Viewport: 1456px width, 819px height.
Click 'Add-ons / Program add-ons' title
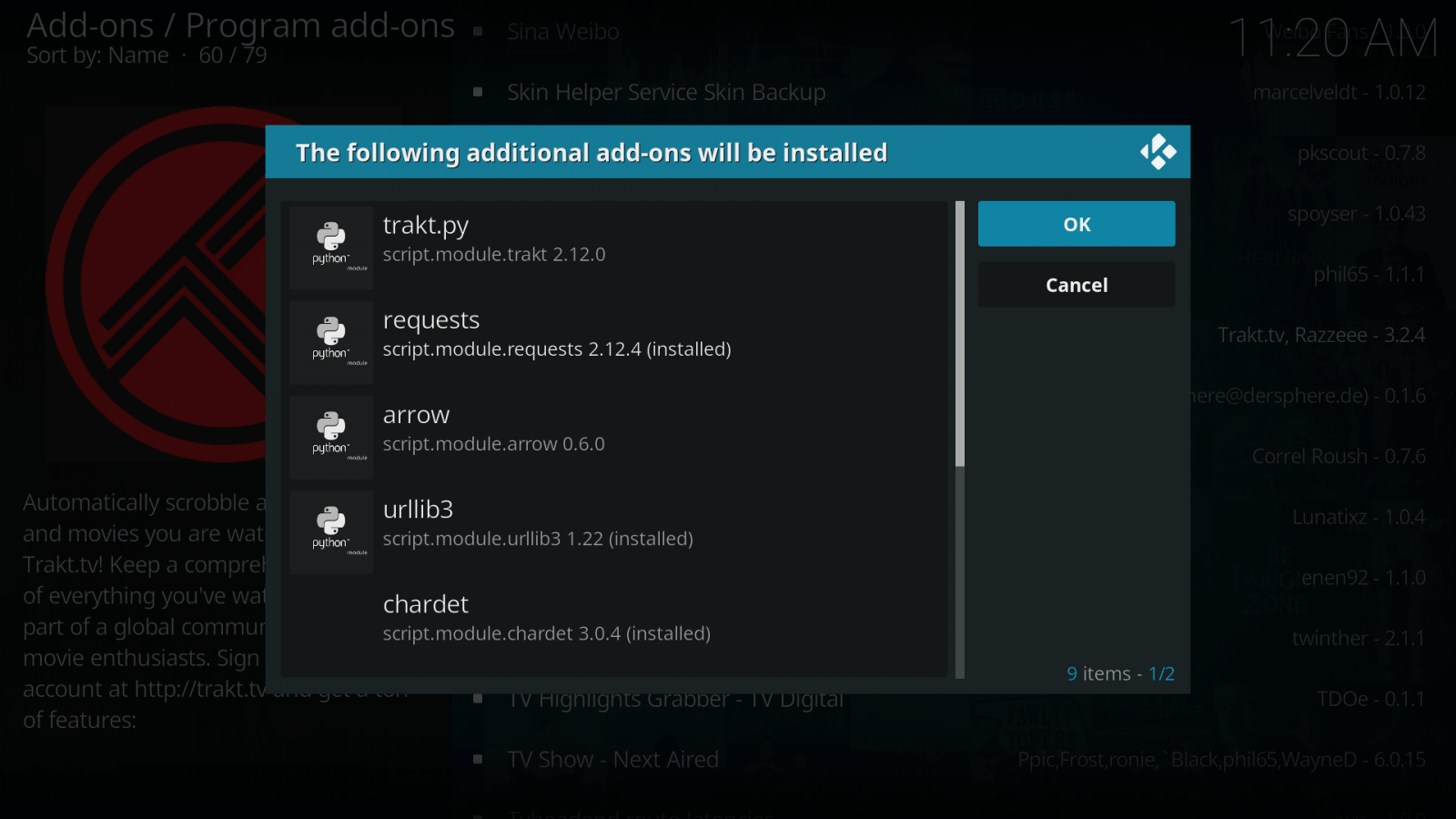pyautogui.click(x=240, y=25)
